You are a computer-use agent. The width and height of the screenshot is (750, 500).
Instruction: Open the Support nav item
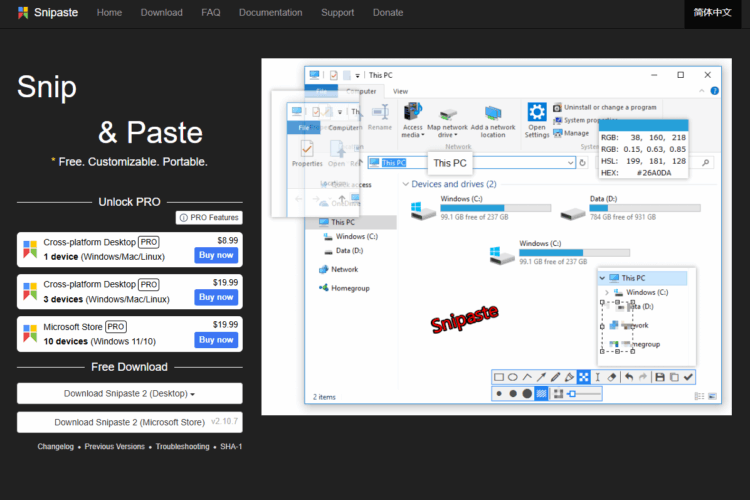click(x=338, y=12)
